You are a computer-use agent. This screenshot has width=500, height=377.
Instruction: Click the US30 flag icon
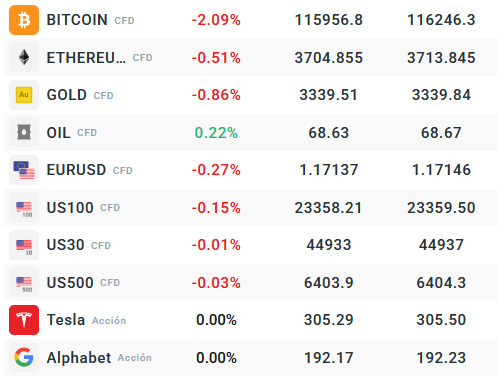24,245
